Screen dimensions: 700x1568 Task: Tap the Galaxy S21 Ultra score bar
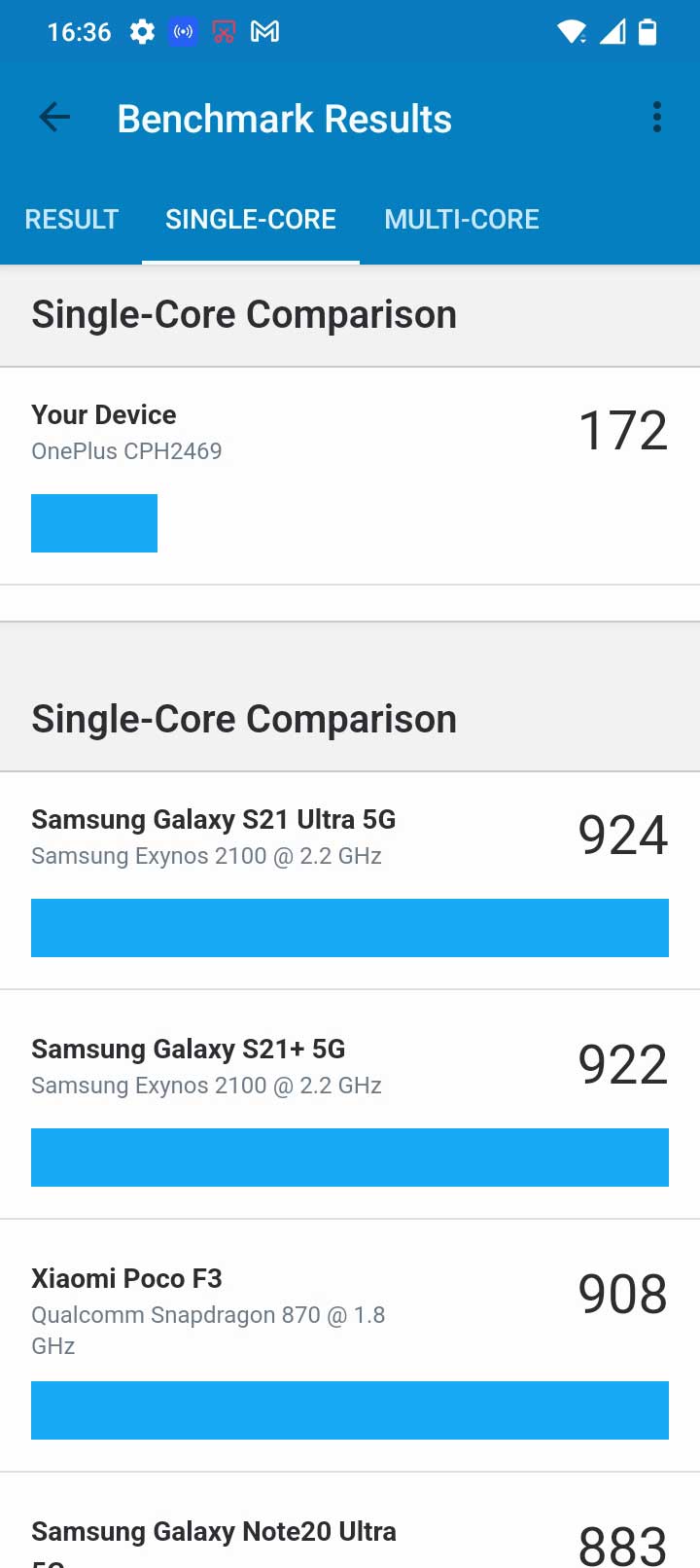click(x=350, y=928)
